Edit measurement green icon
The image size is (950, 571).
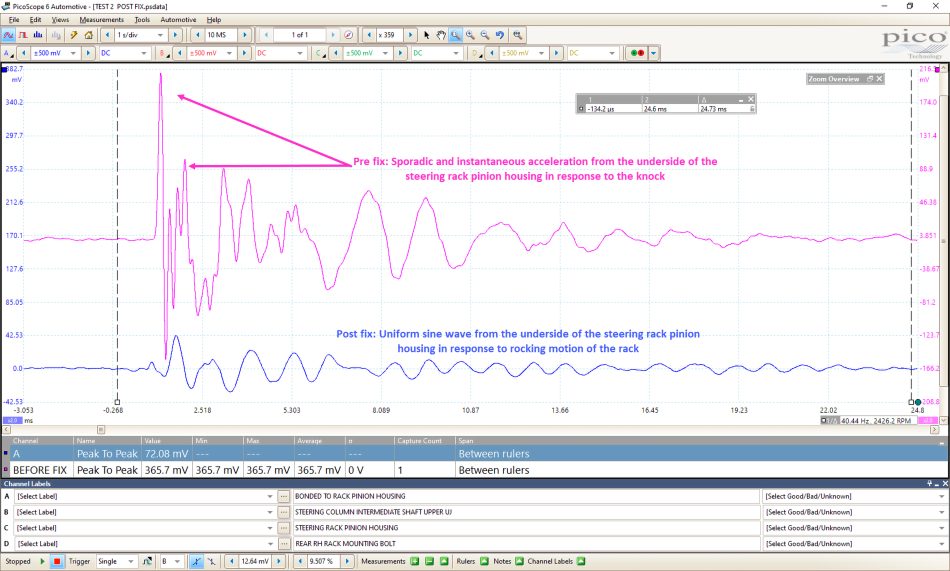(444, 561)
